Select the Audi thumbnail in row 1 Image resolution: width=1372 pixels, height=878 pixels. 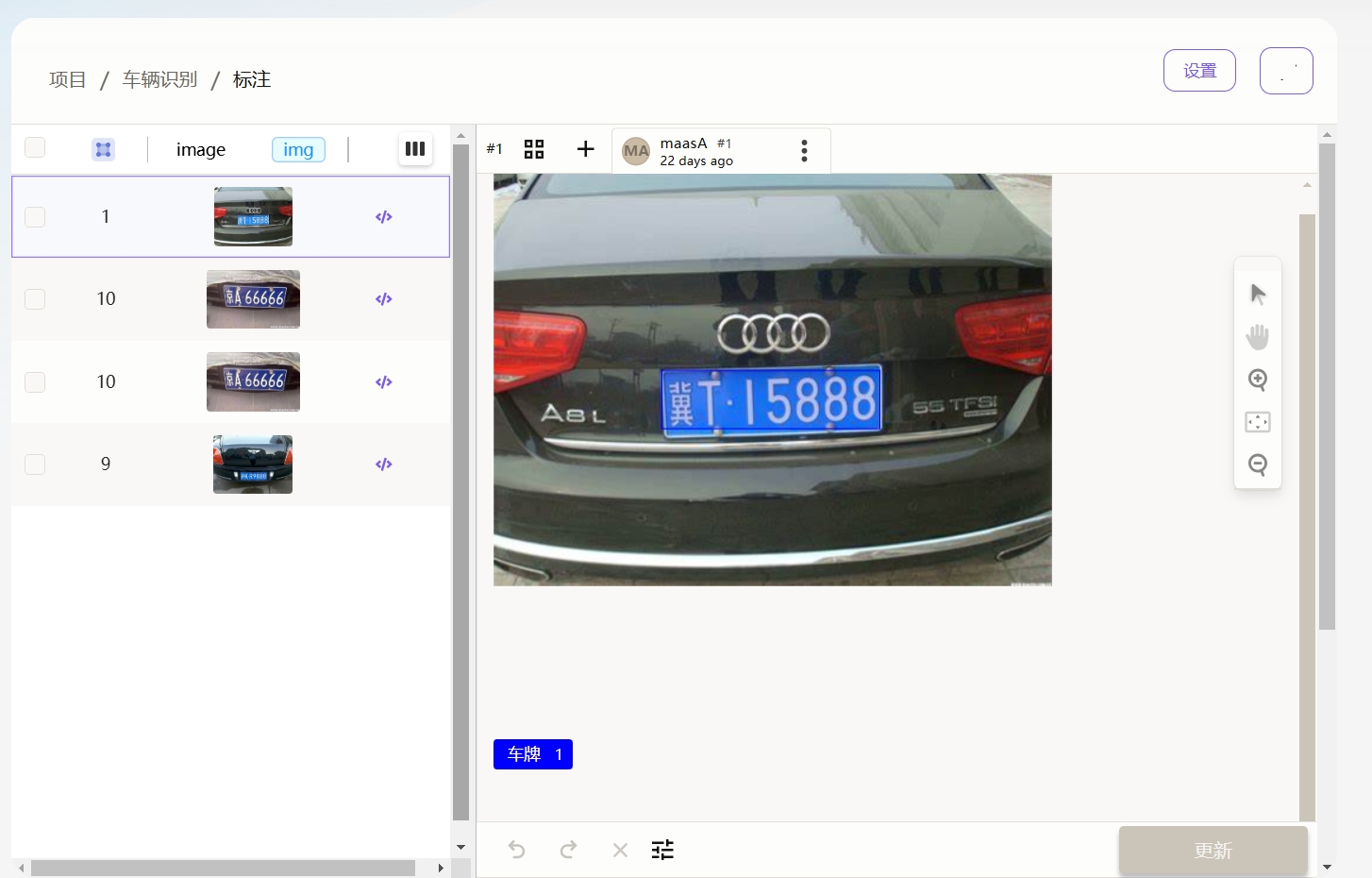pos(253,216)
